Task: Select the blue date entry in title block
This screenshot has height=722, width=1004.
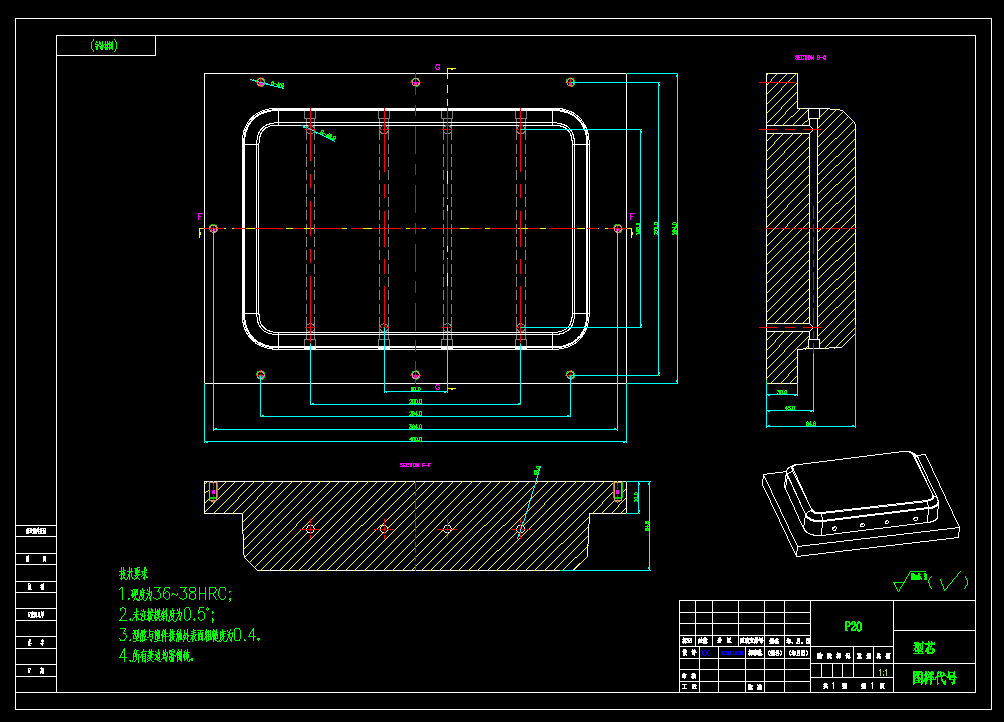Action: coord(731,653)
